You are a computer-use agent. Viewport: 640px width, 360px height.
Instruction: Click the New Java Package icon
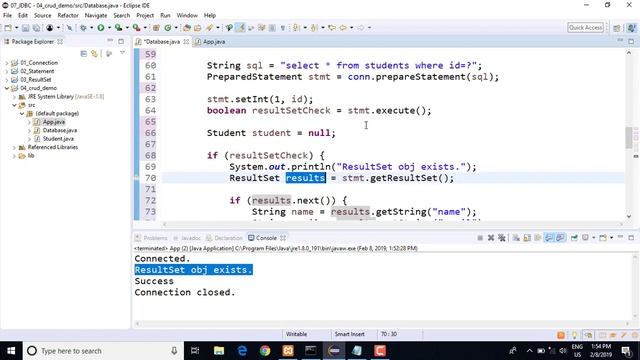click(x=156, y=28)
